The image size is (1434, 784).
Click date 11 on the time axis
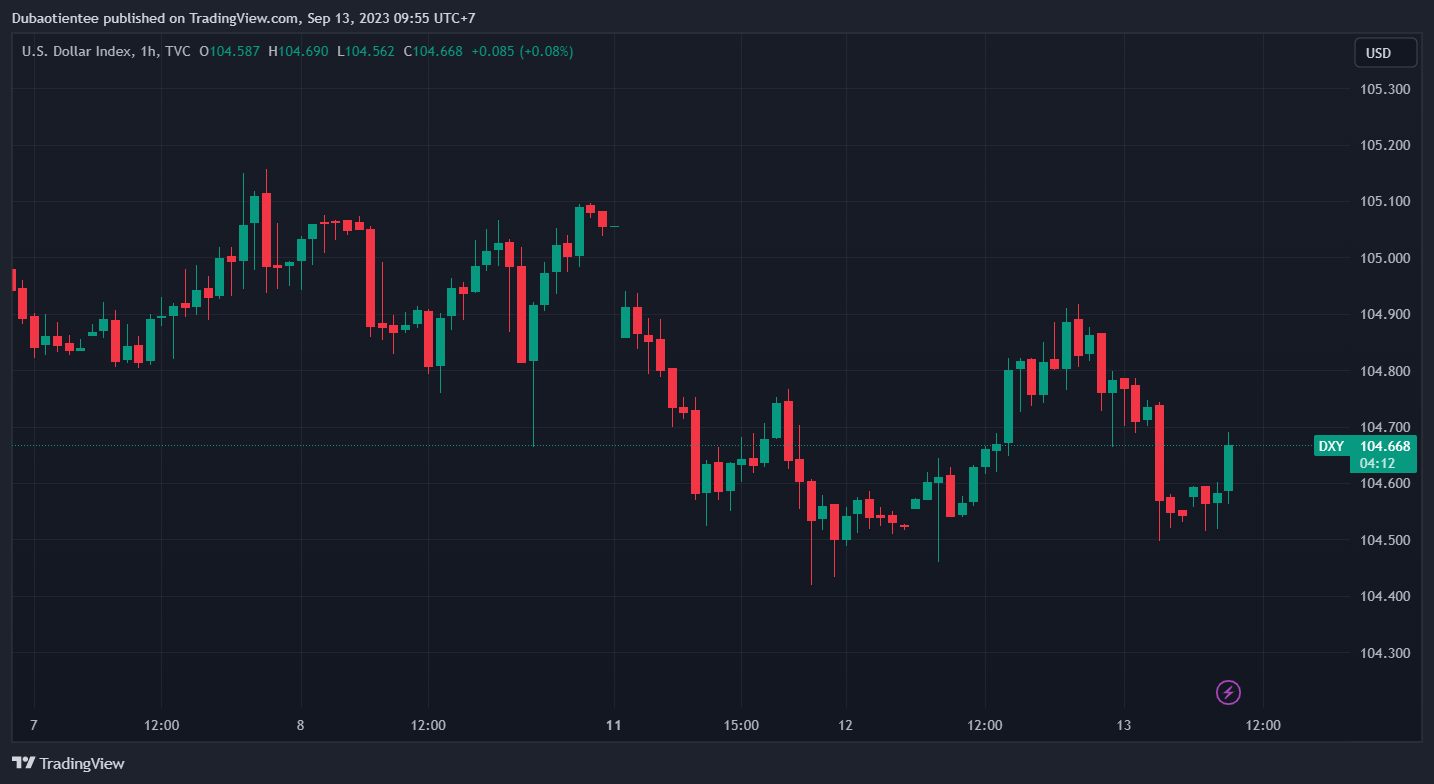tap(614, 725)
